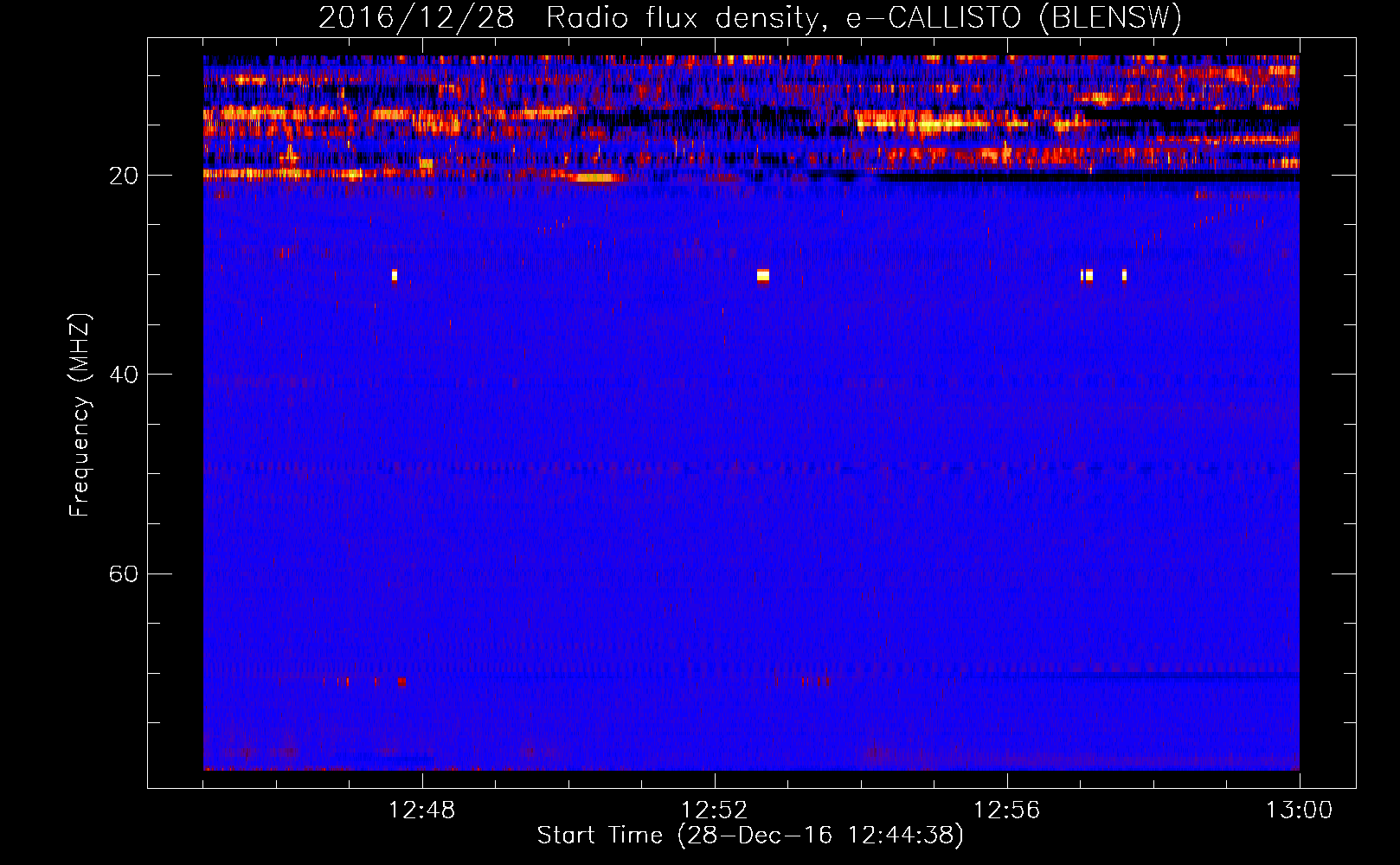Click the 12:52 time tick label

[715, 811]
